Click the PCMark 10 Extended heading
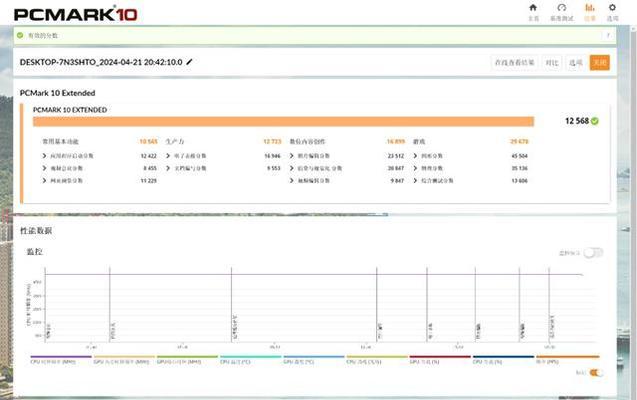Viewport: 637px width, 400px height. click(x=57, y=93)
